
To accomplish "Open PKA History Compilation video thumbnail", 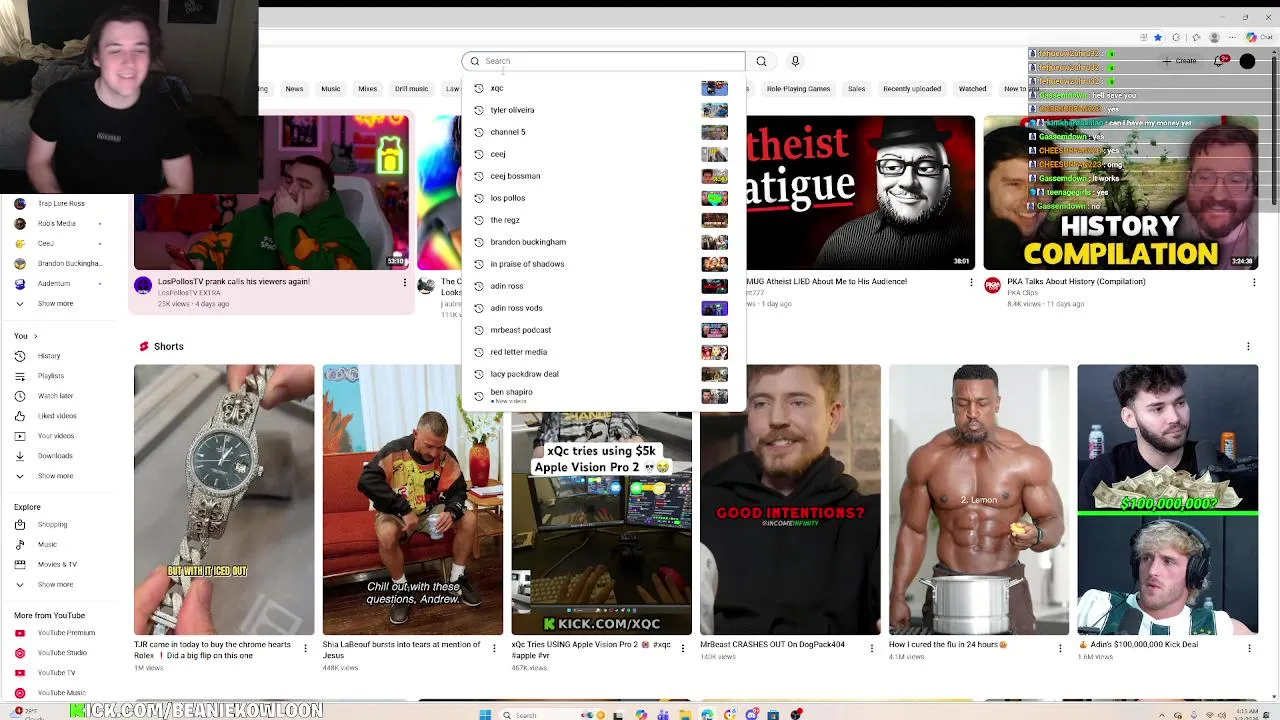I will (x=1120, y=193).
